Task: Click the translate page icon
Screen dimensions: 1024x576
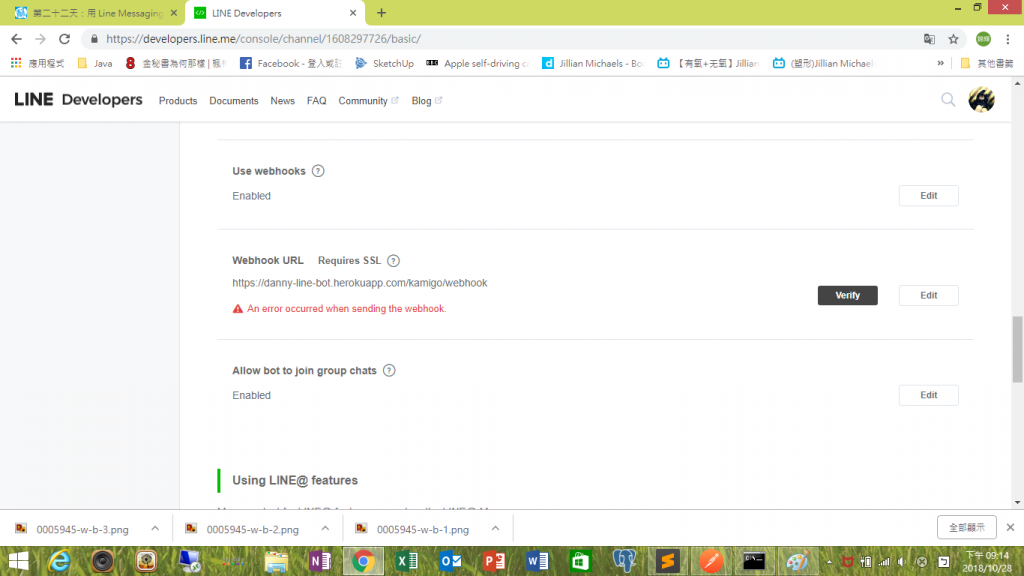Action: click(x=929, y=39)
